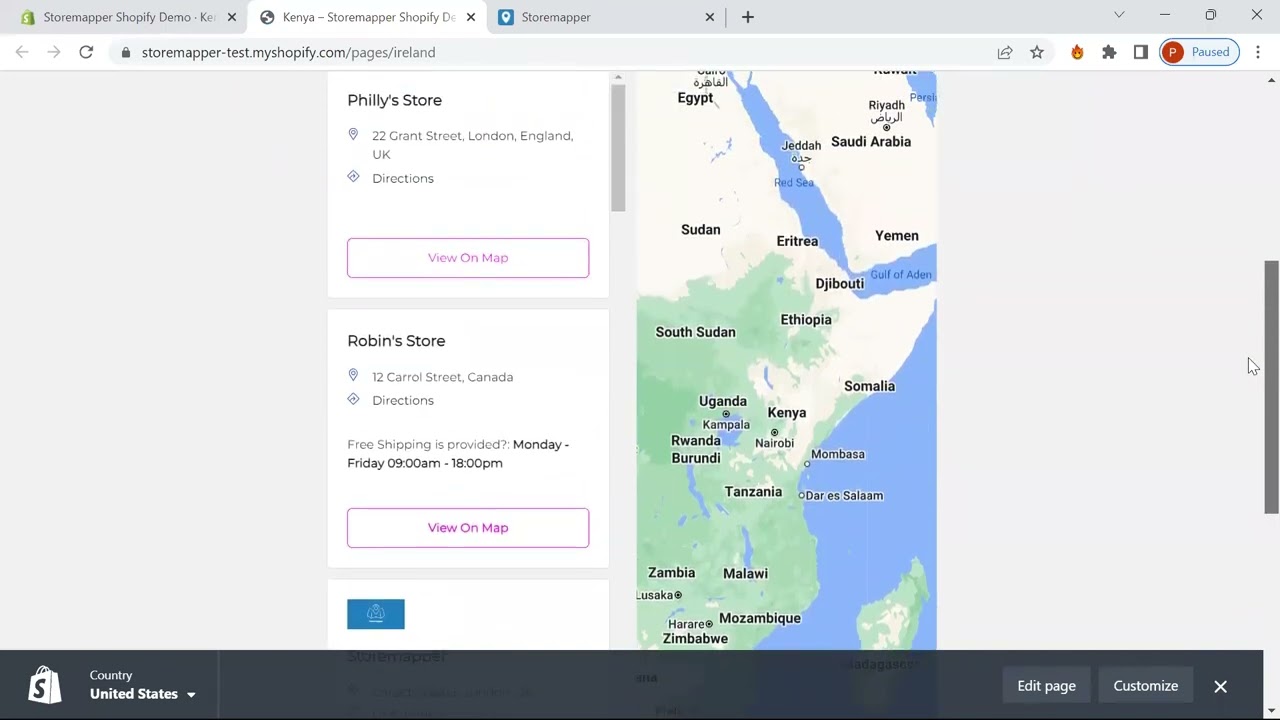Click Mombasa city marker on map
The height and width of the screenshot is (720, 1280).
[807, 464]
